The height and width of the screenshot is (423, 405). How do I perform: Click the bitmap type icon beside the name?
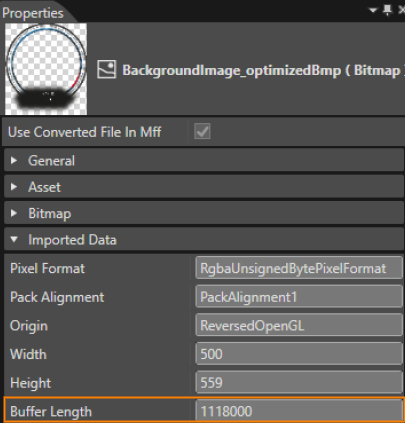point(107,69)
